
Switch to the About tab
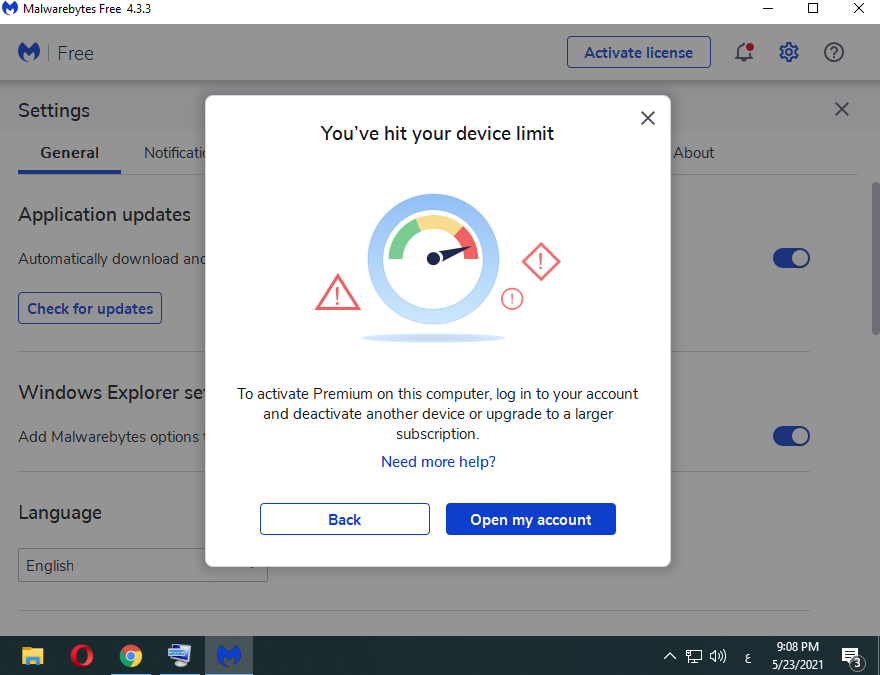pos(694,153)
